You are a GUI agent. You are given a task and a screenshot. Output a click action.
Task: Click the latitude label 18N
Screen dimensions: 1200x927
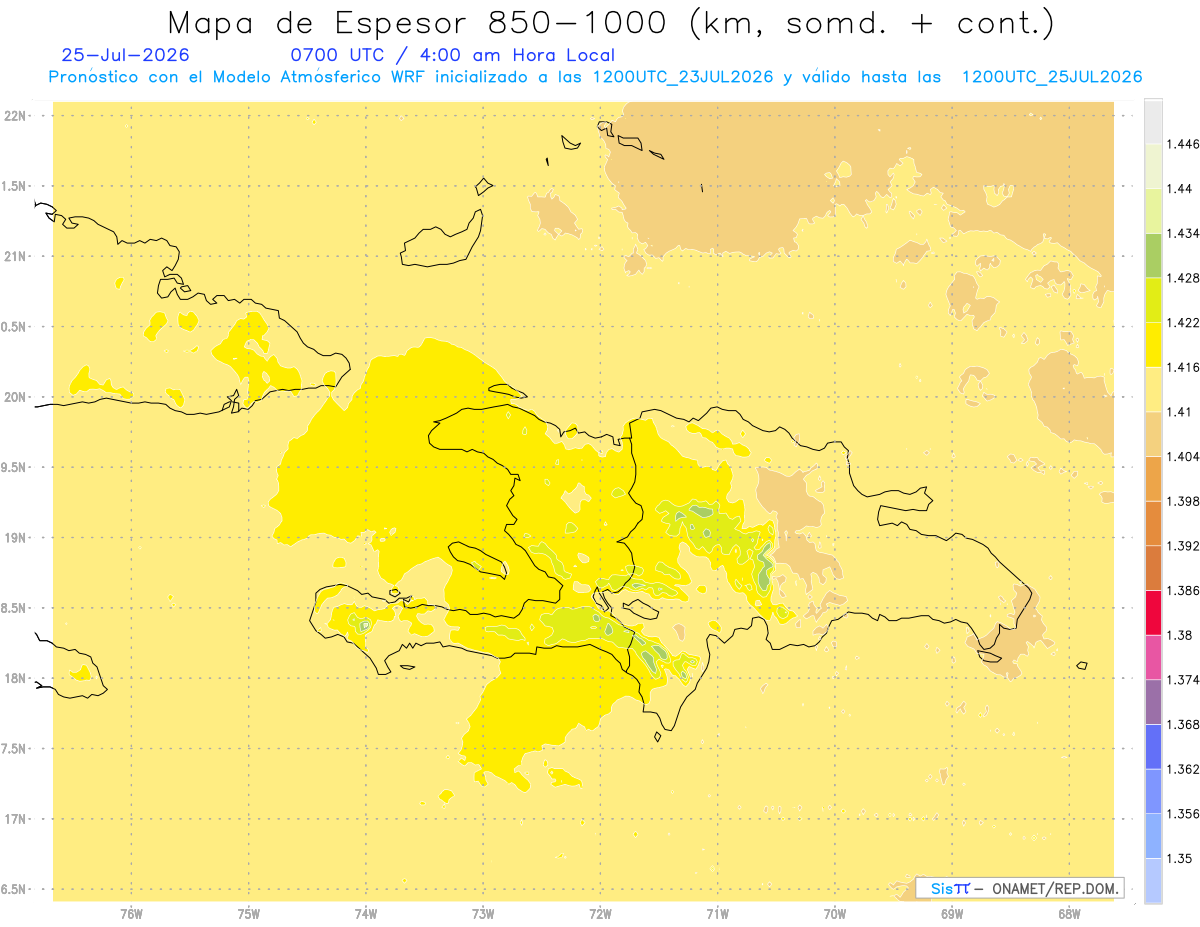tap(16, 678)
